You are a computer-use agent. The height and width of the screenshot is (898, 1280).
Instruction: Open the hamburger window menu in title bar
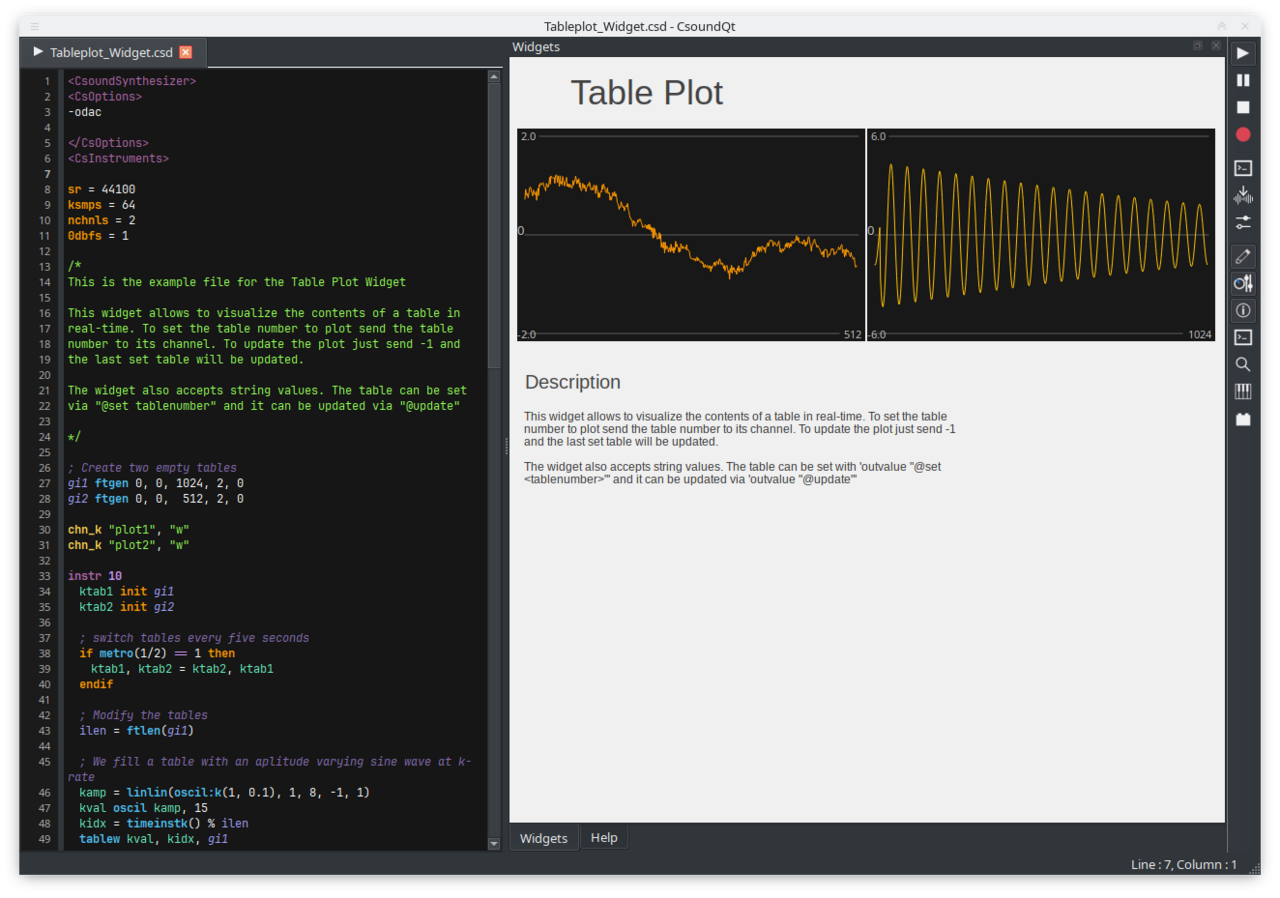[x=35, y=26]
